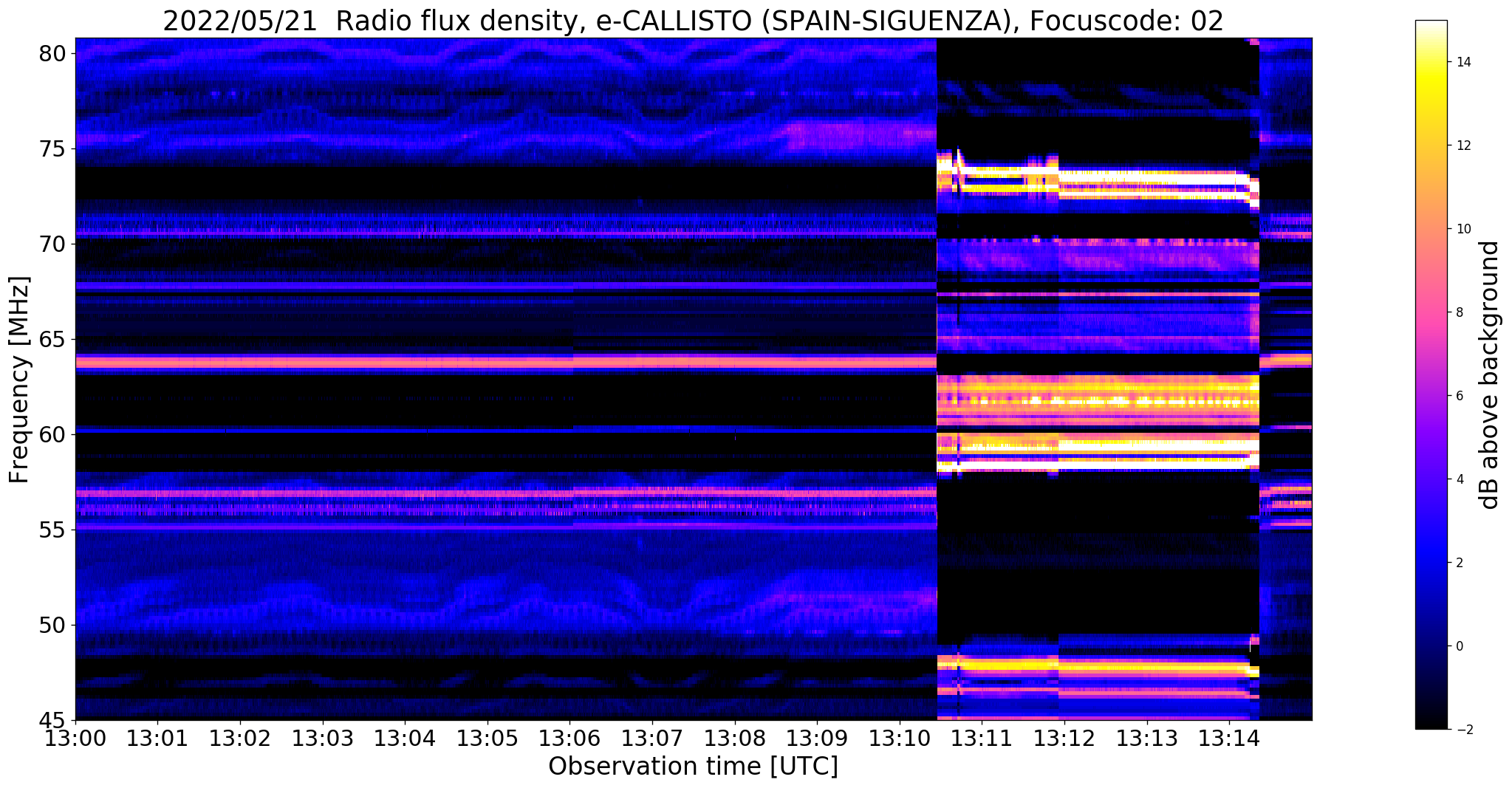Image resolution: width=1512 pixels, height=788 pixels.
Task: Click the plot title text mentioning e-CALLISTO
Action: pos(693,21)
